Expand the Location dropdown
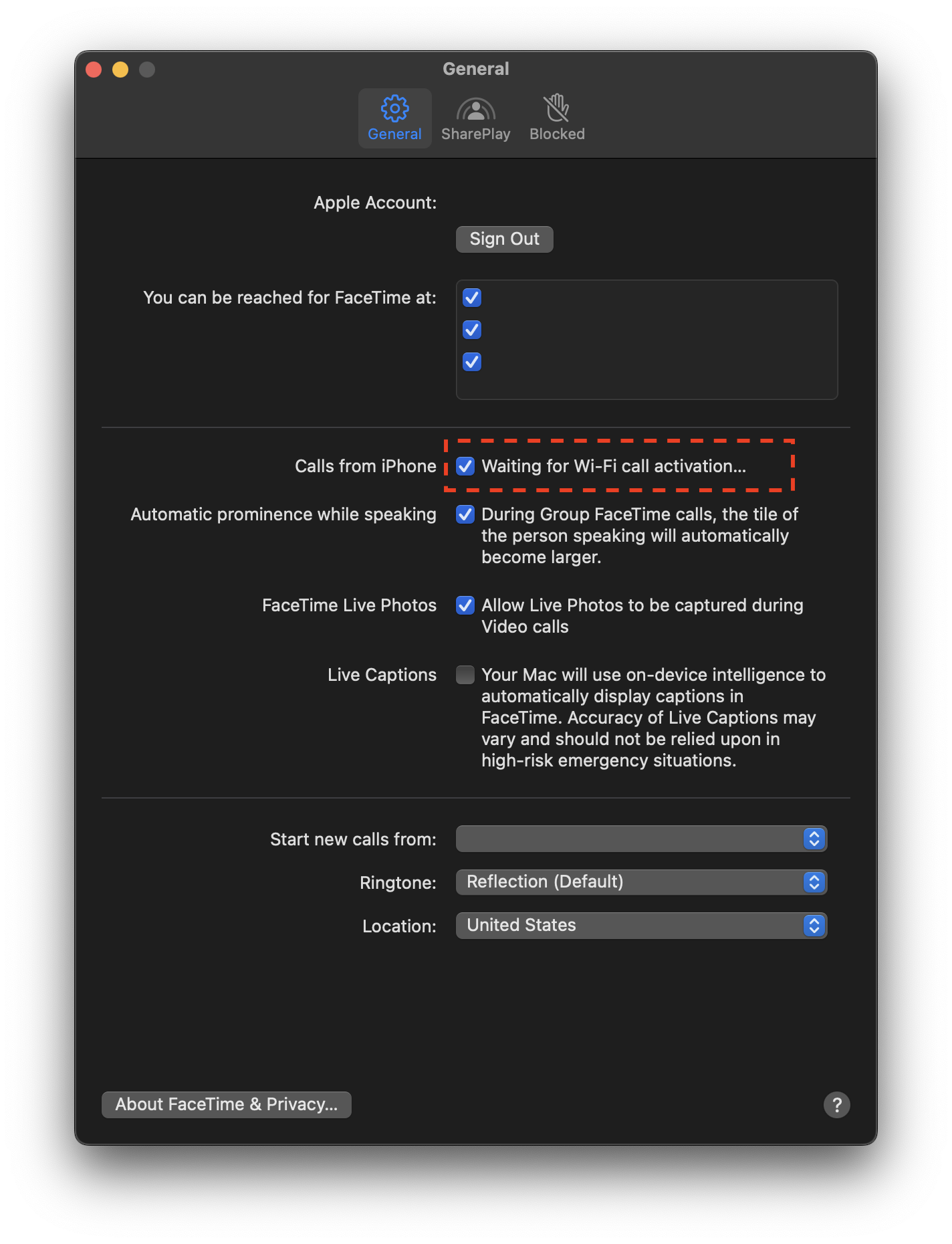The width and height of the screenshot is (952, 1244). click(x=641, y=926)
